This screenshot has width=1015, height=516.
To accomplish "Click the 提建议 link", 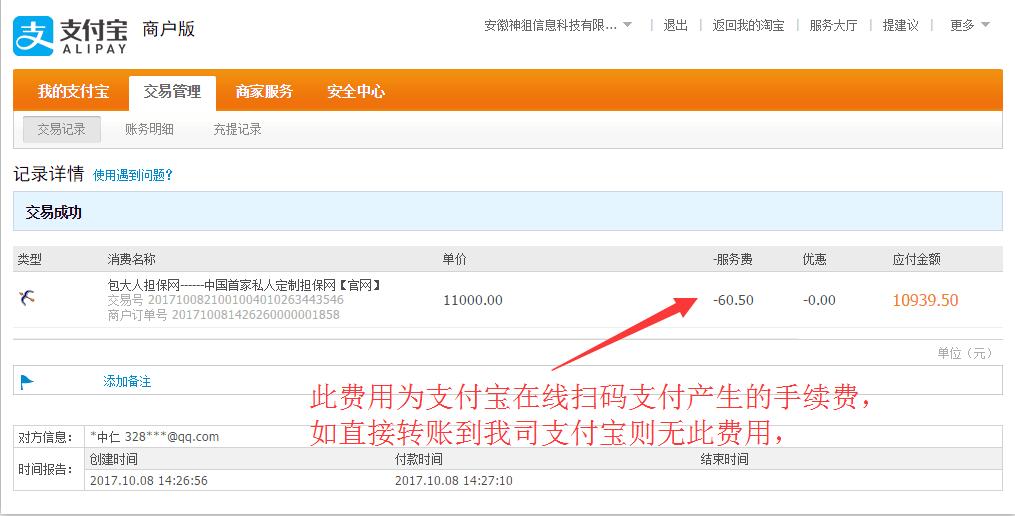I will point(900,26).
